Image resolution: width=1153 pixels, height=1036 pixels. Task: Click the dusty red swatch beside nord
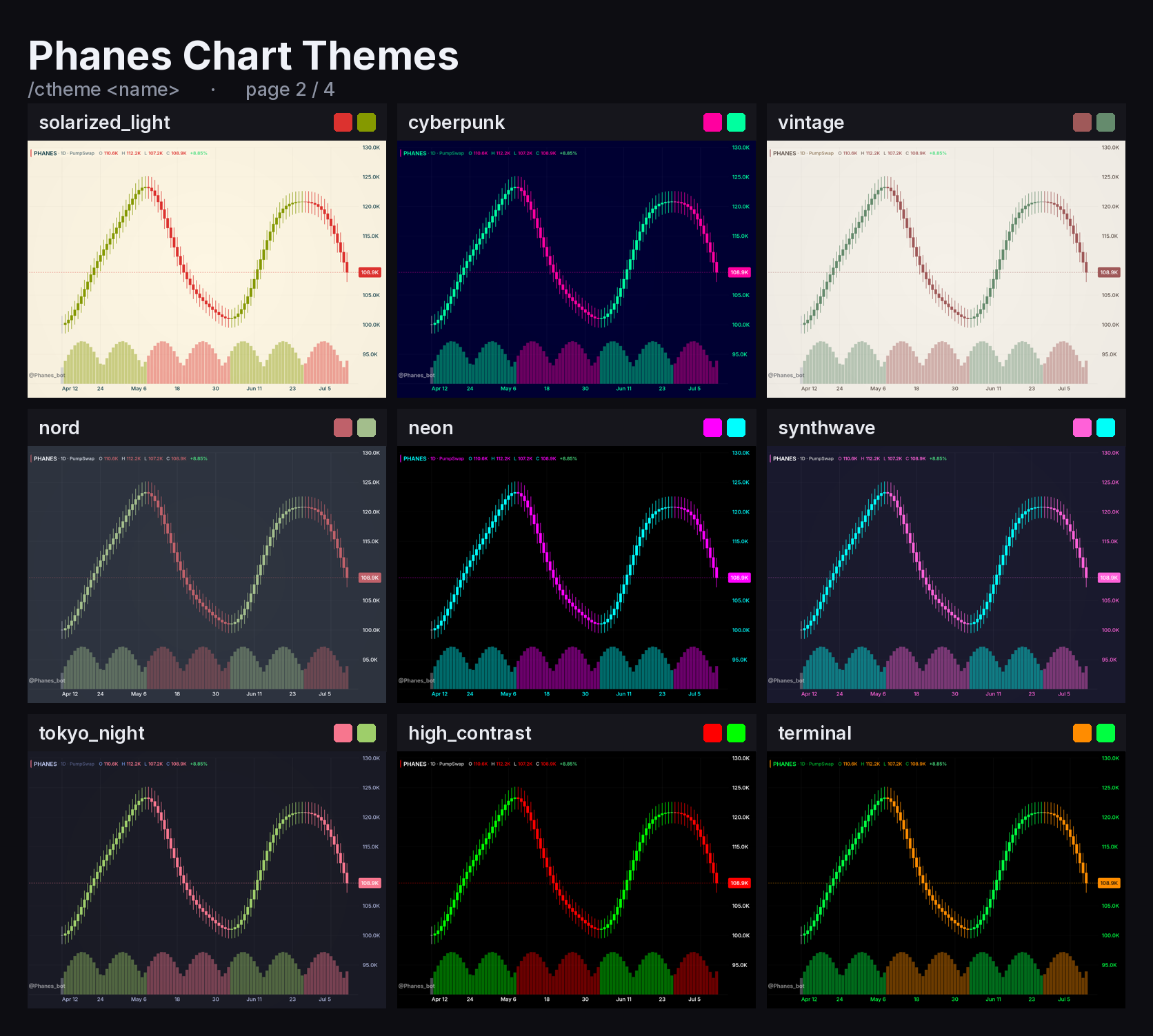pos(343,427)
